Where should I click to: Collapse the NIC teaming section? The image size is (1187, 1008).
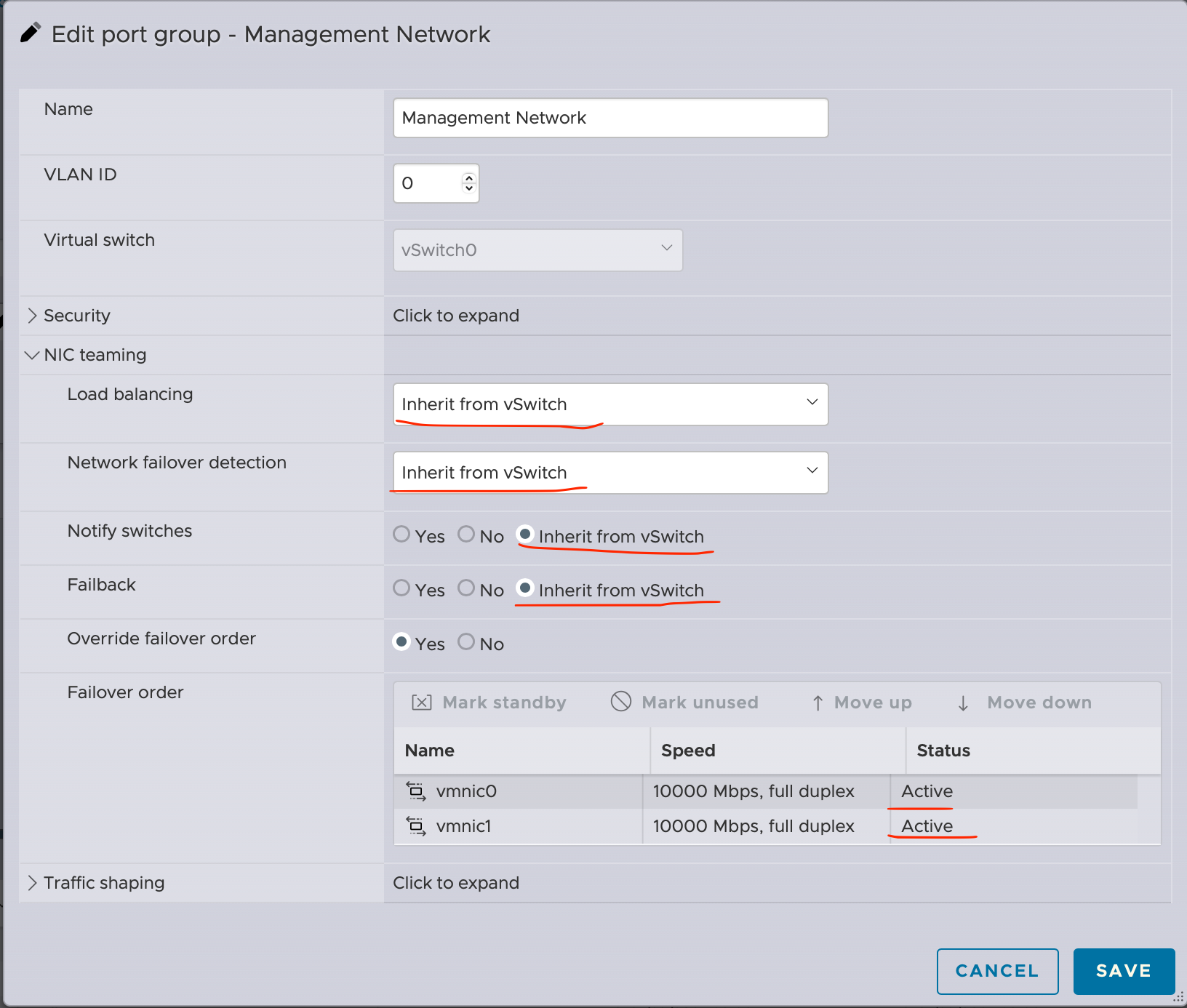(32, 354)
